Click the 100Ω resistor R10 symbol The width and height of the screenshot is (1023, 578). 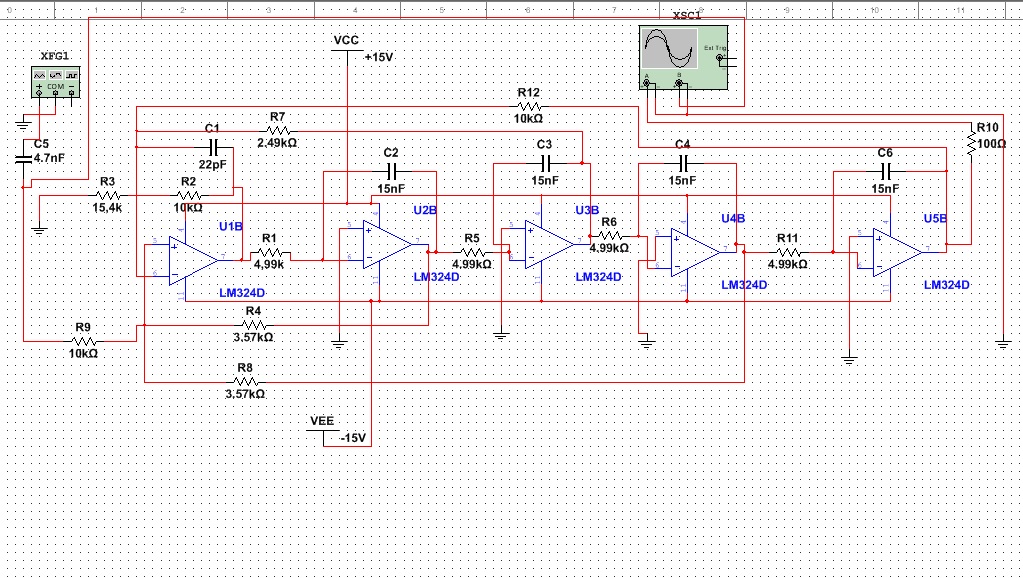tap(970, 146)
